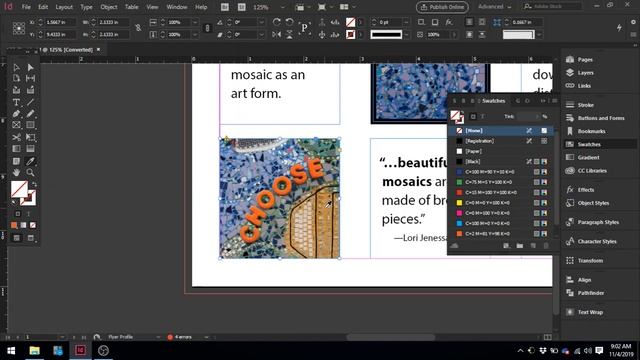This screenshot has height=360, width=640.
Task: Toggle constrain proportions for scaling percentages
Action: tap(207, 28)
